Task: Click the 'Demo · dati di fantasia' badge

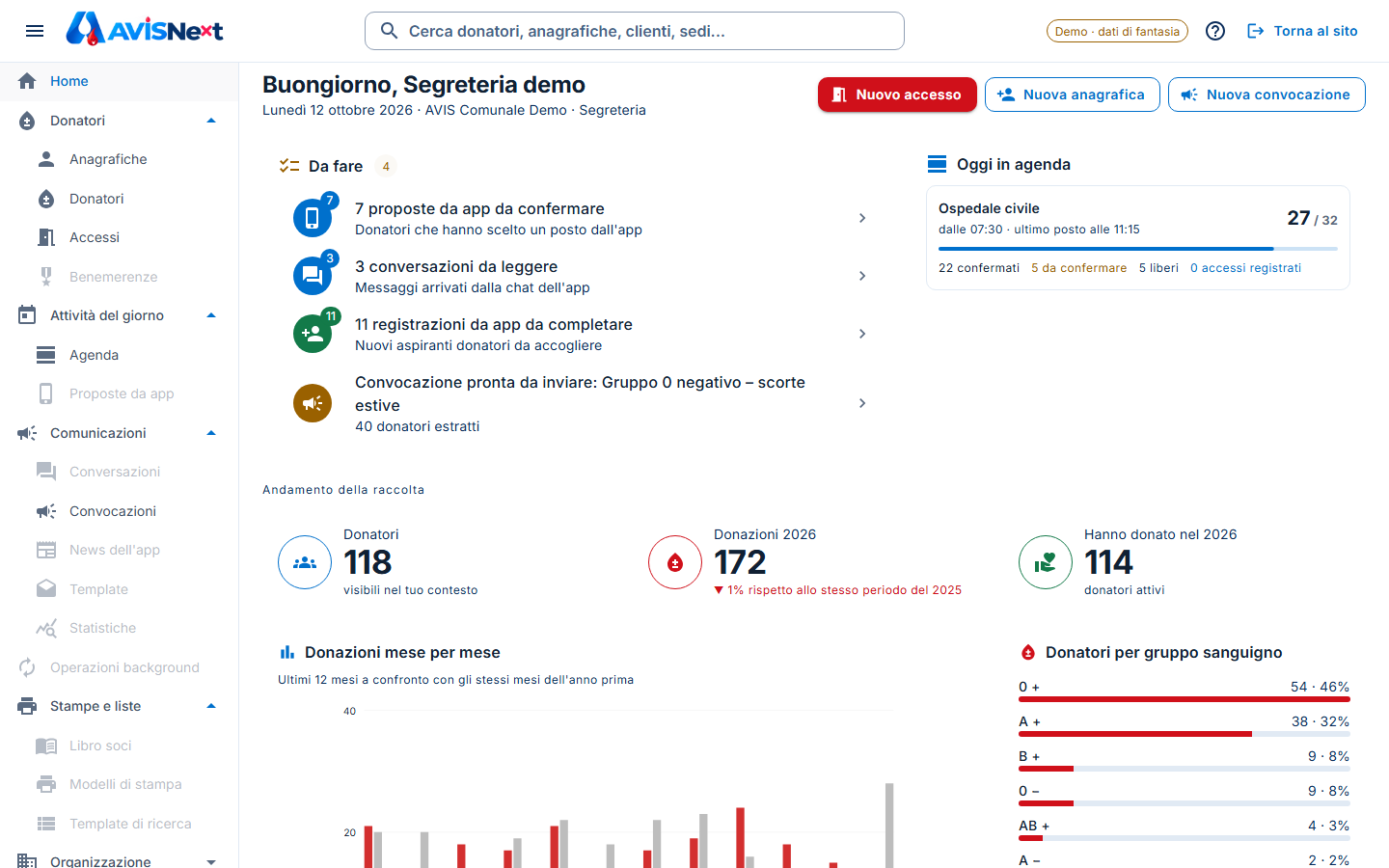Action: (x=1117, y=31)
